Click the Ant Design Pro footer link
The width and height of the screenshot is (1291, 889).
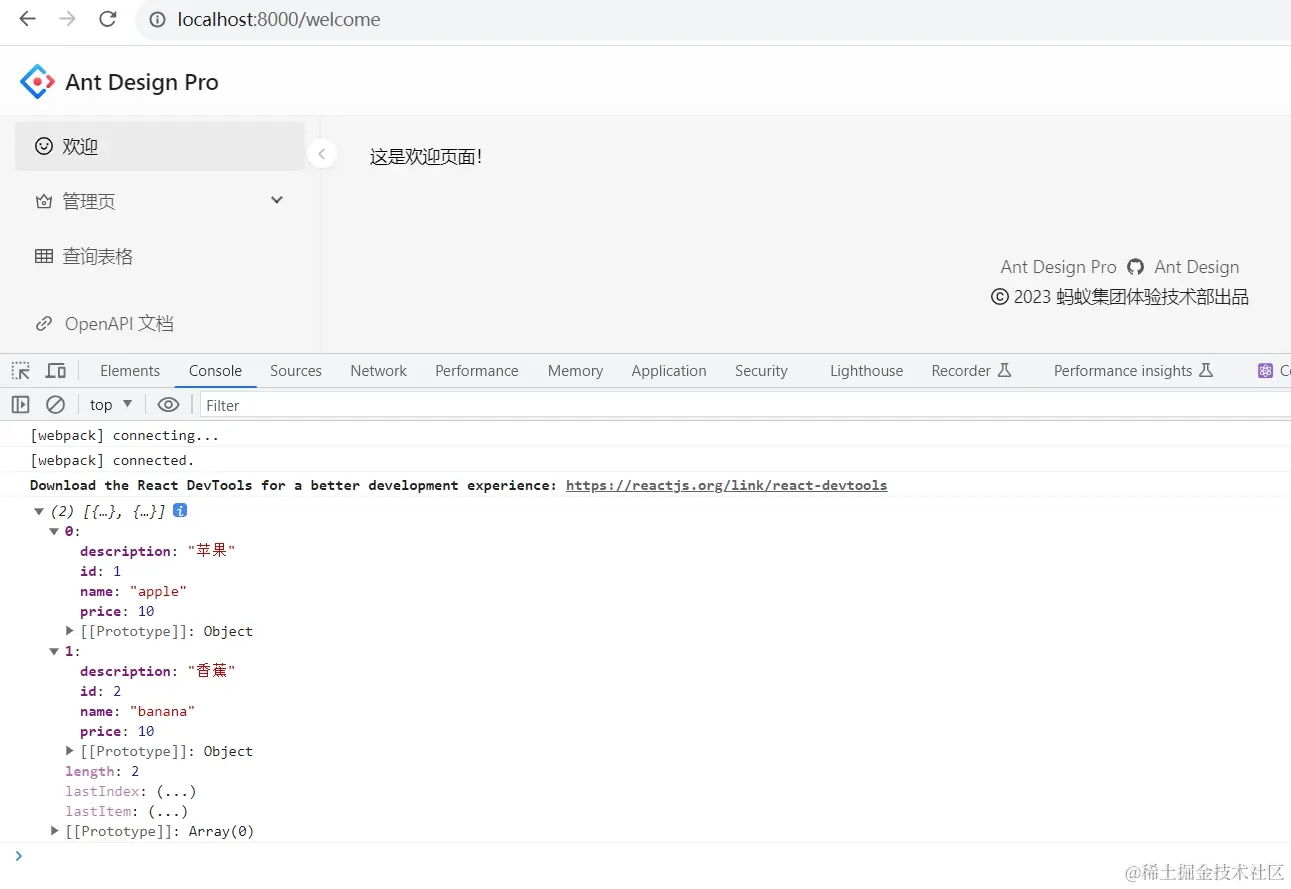[1058, 267]
